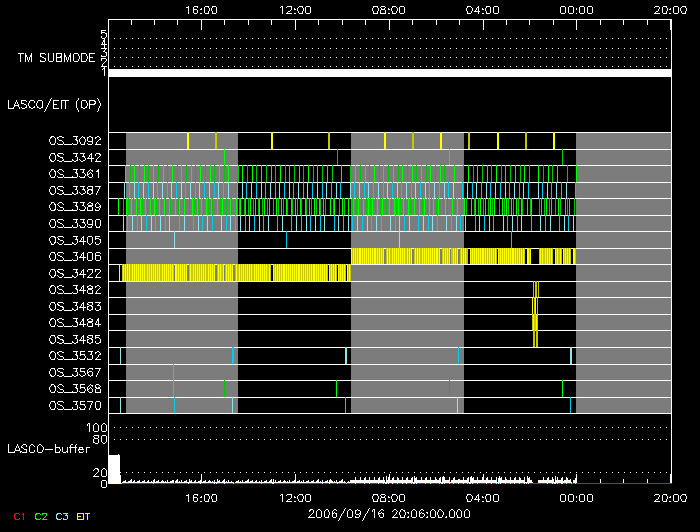Click the C1 legend label
Viewport: 700px width, 532px height.
pyautogui.click(x=18, y=515)
